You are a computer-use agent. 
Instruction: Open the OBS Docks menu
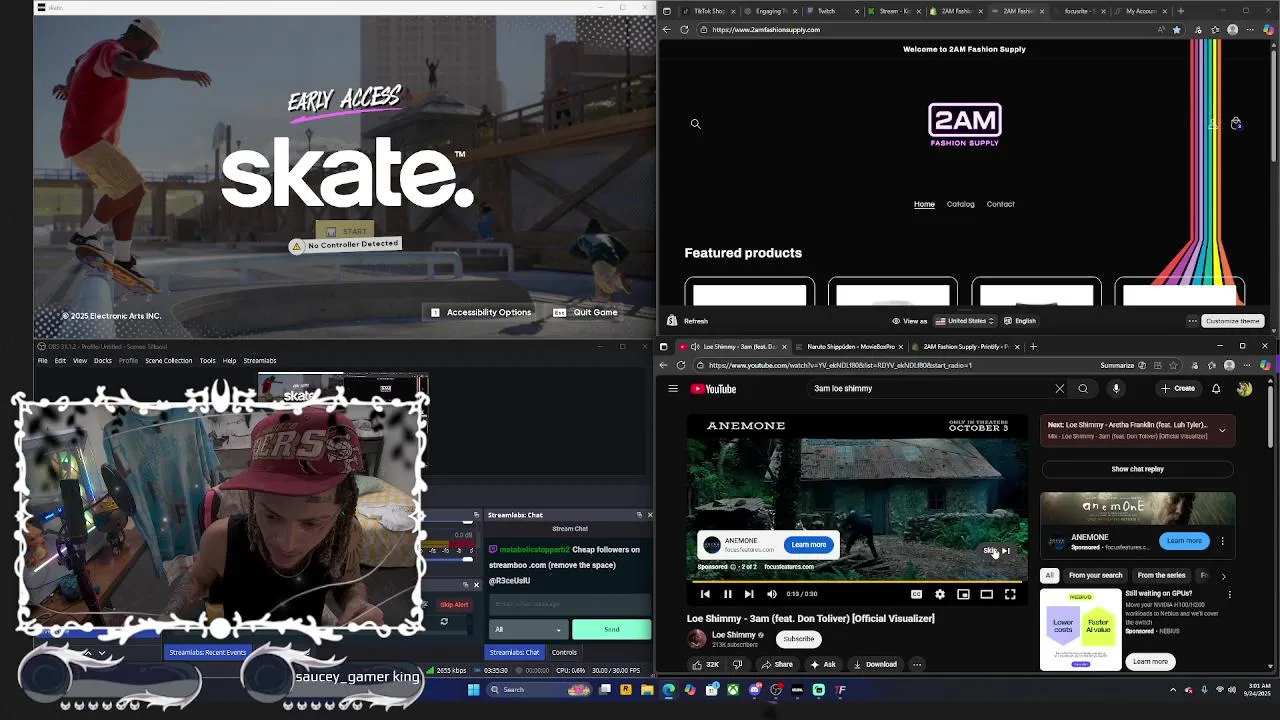(102, 361)
